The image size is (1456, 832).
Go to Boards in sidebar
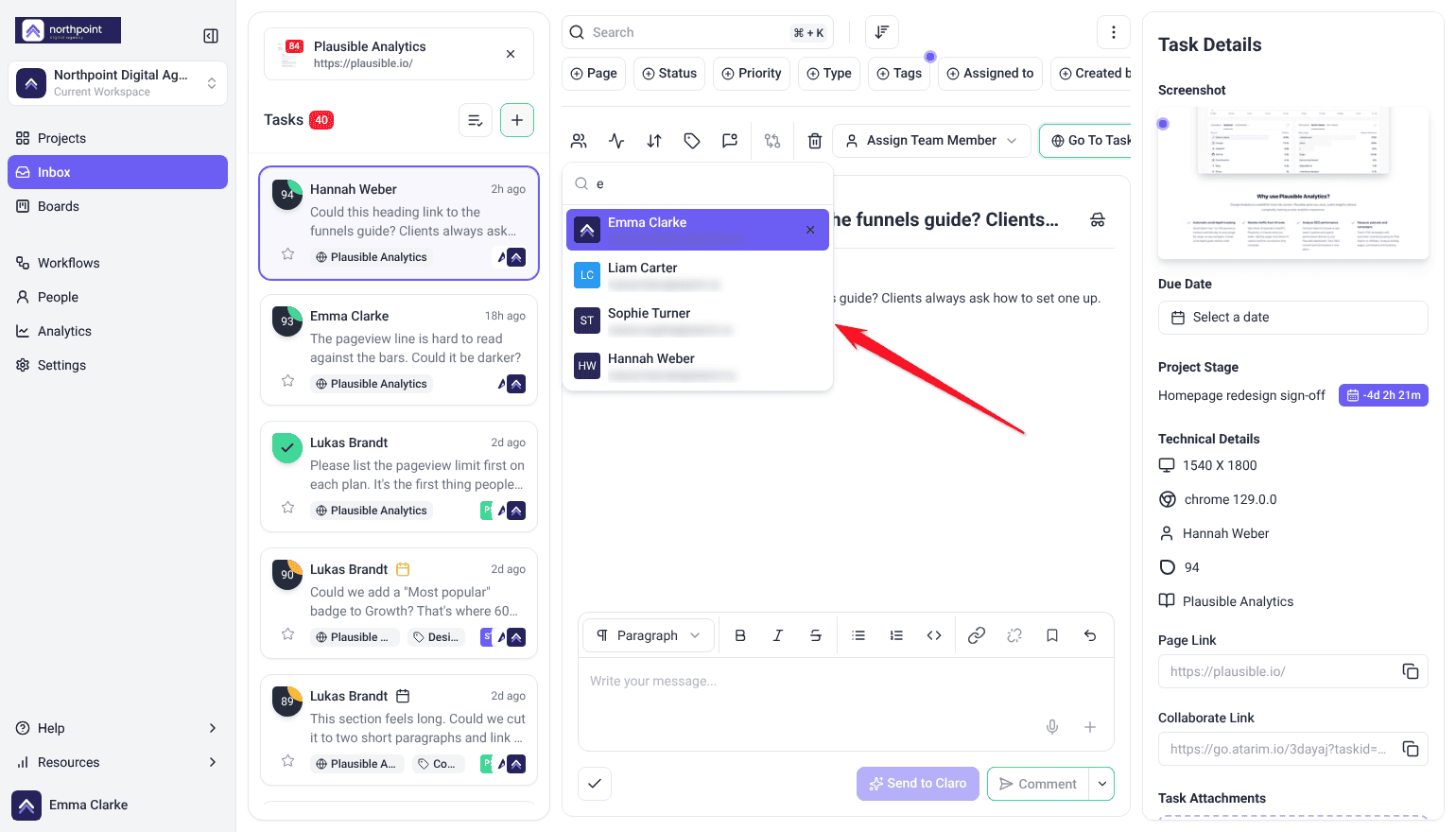point(118,206)
